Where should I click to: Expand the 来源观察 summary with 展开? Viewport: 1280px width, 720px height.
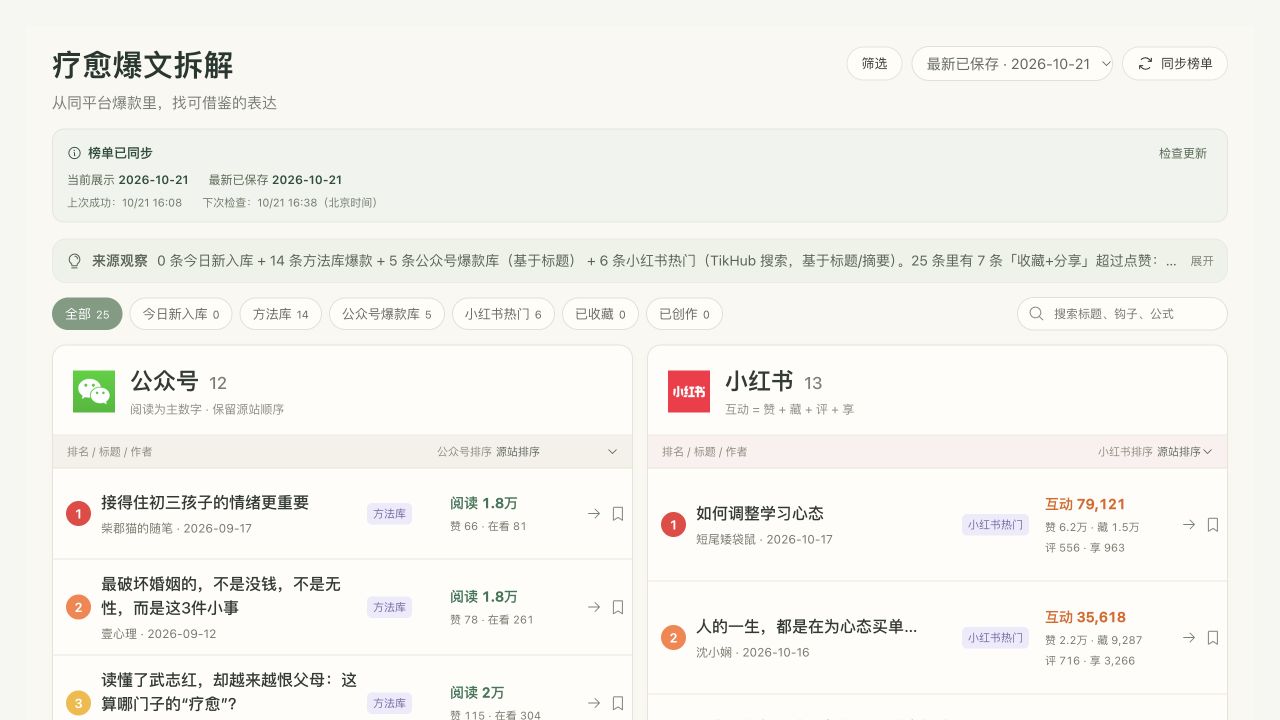tap(1202, 261)
